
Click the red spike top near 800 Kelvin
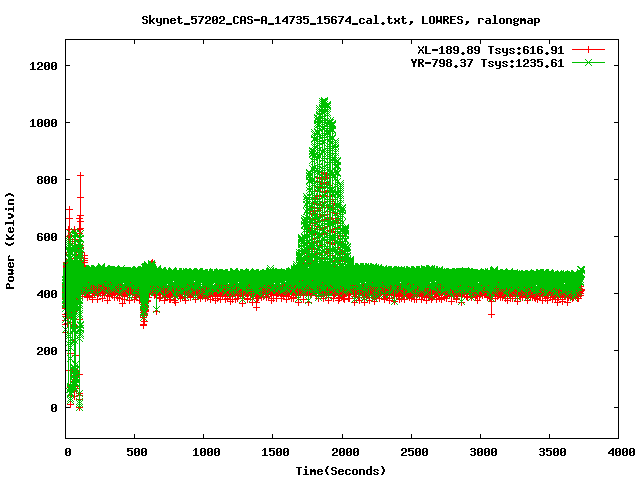point(80,176)
